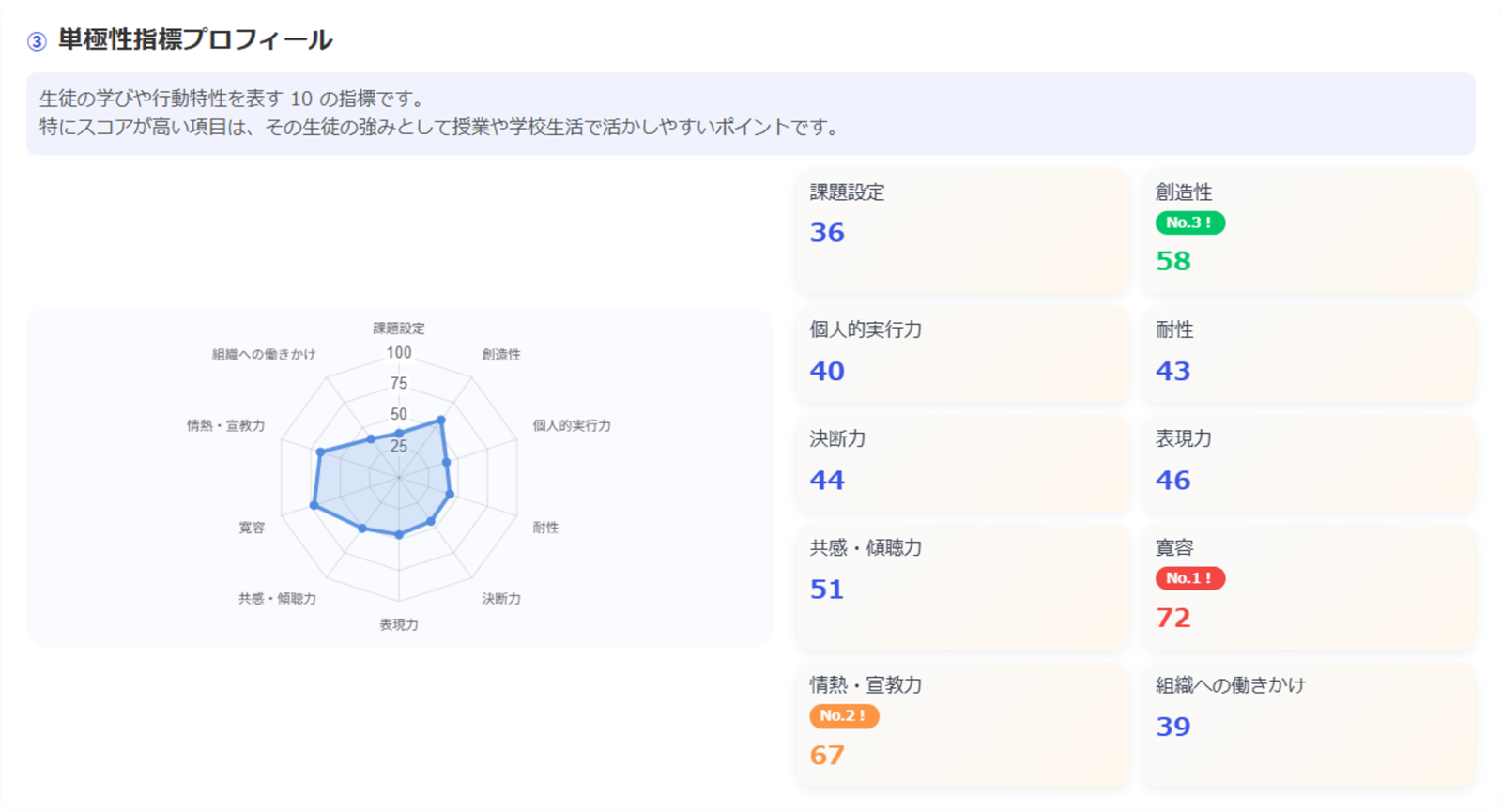Click the 情熱・宣教力 card title
Screen dimensions: 1502x812
(x=866, y=684)
